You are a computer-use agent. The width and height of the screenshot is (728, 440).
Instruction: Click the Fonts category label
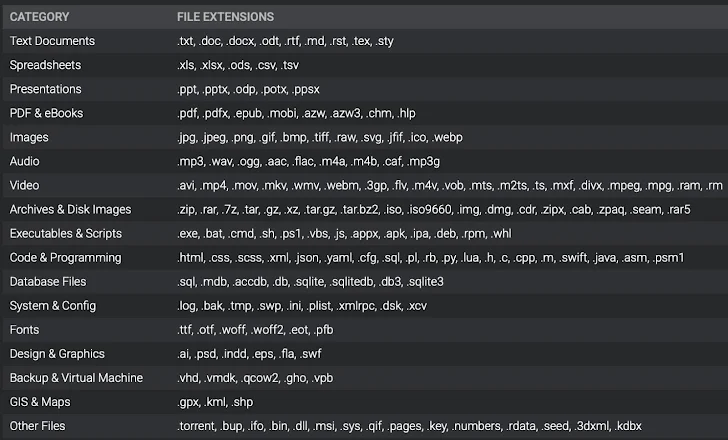[x=25, y=330]
